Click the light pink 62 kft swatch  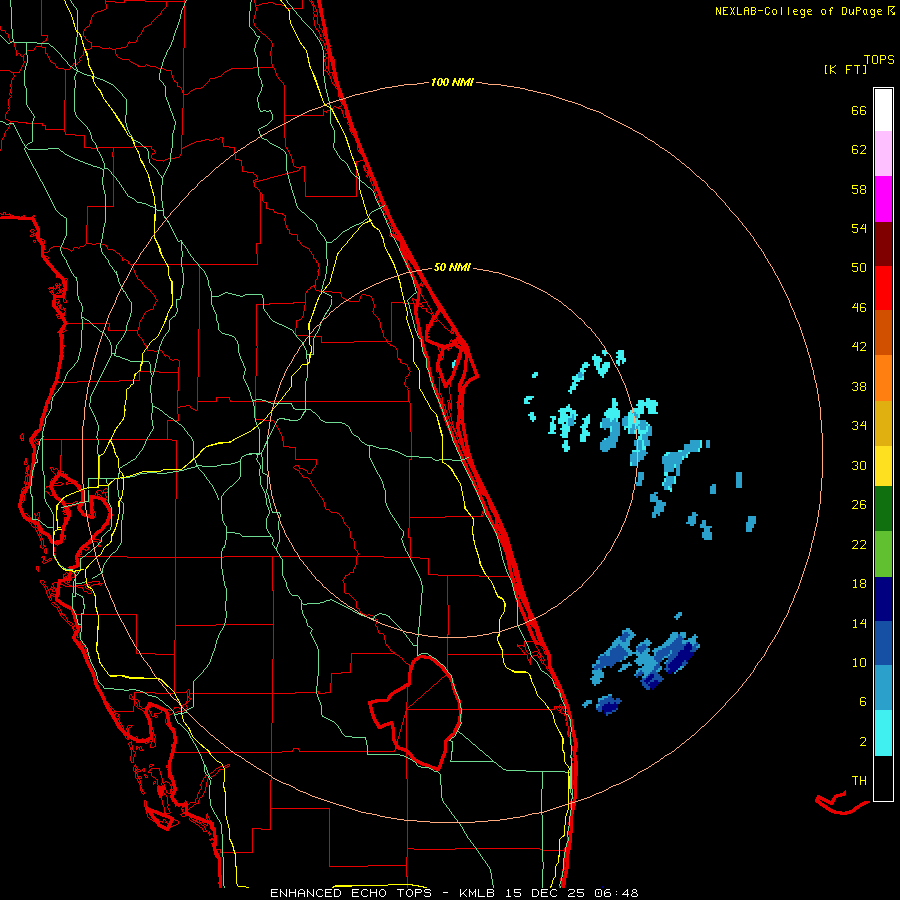[883, 154]
